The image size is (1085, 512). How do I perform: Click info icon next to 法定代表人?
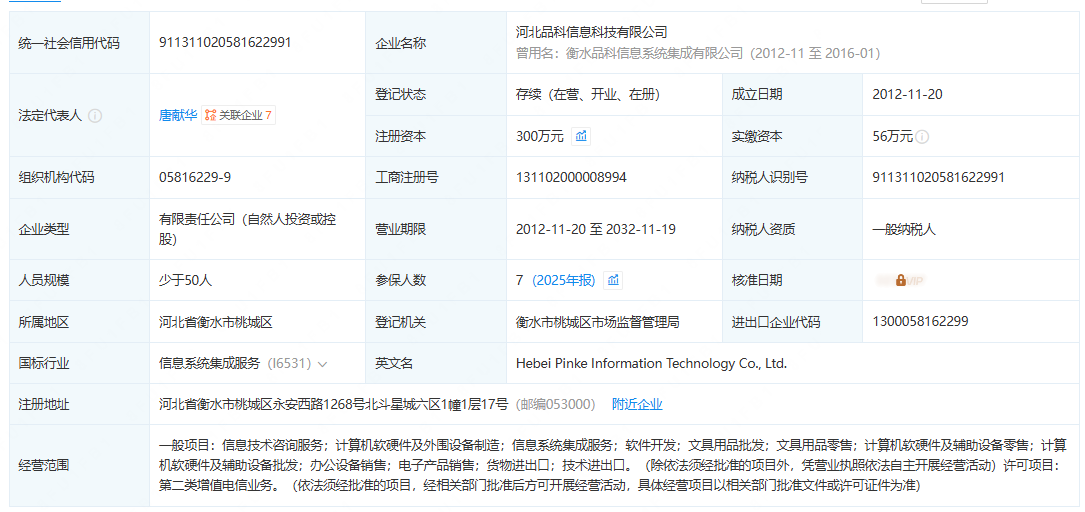(x=95, y=116)
